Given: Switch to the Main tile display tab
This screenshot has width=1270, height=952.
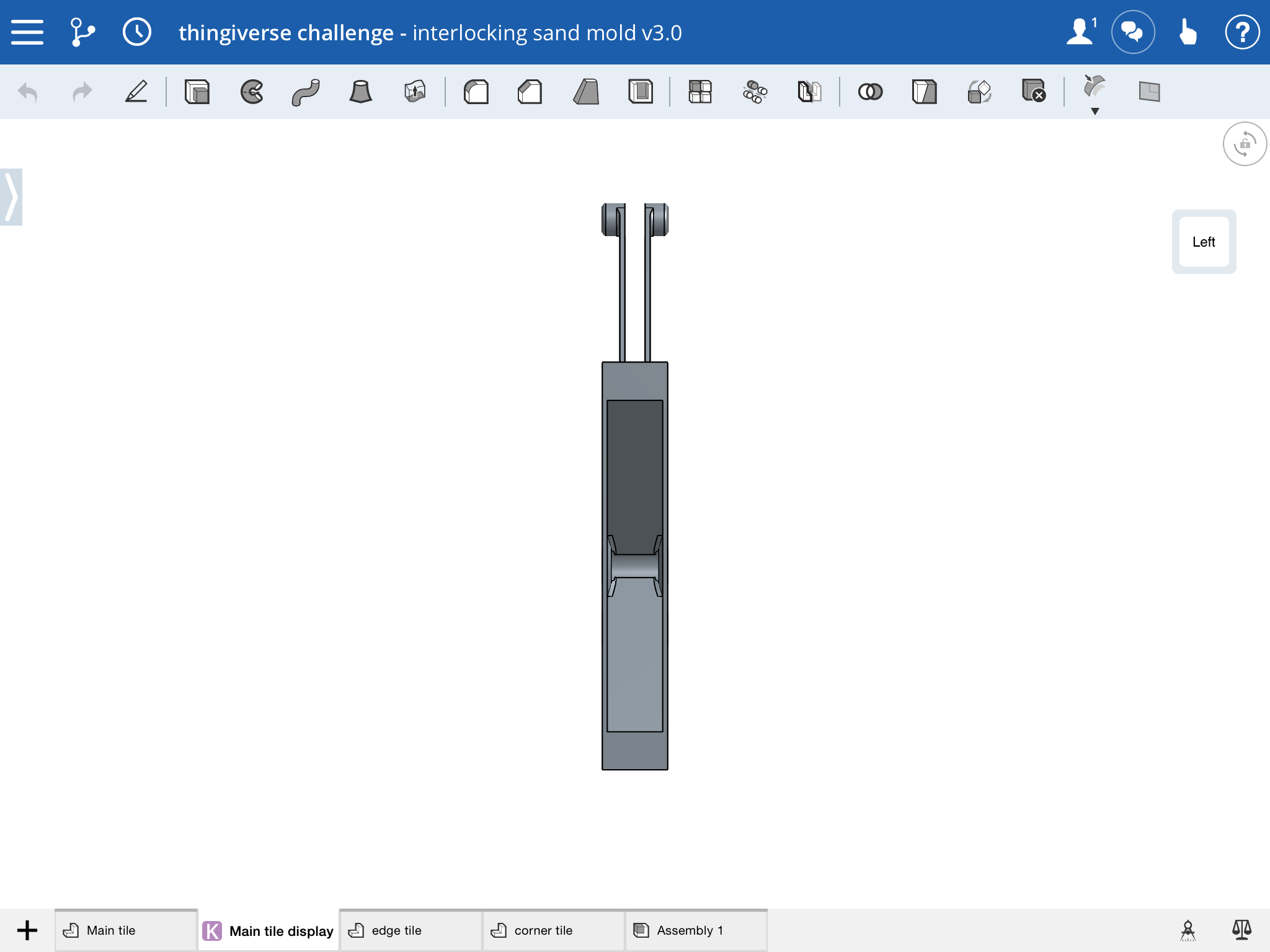Looking at the screenshot, I should [x=269, y=930].
